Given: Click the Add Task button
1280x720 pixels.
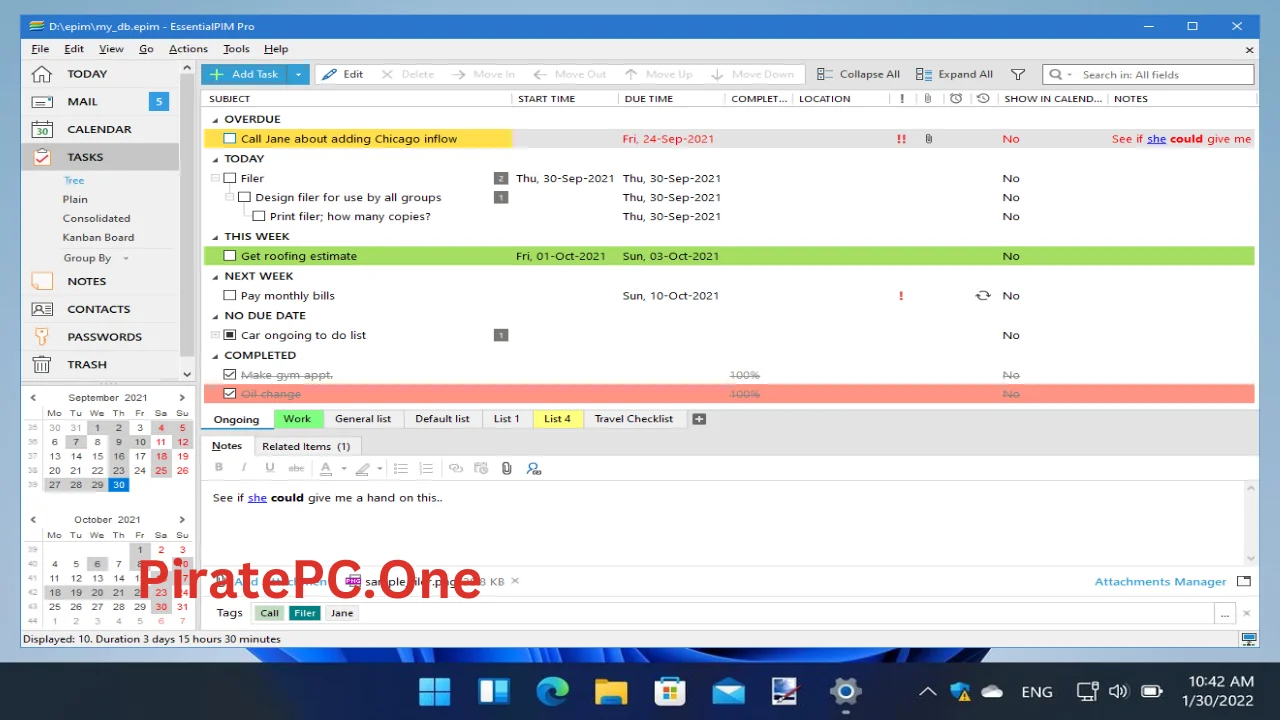Looking at the screenshot, I should coord(244,74).
